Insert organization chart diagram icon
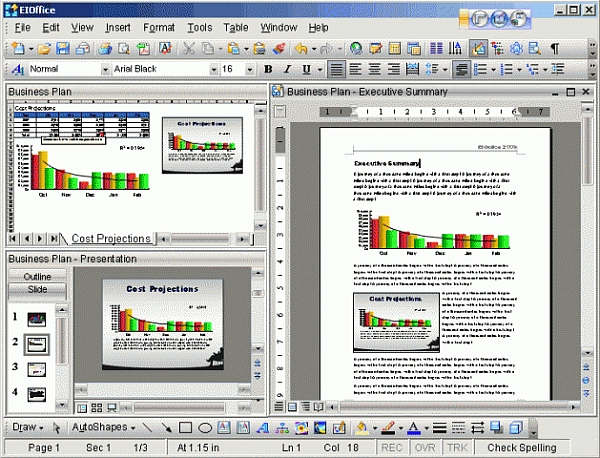 tap(282, 427)
